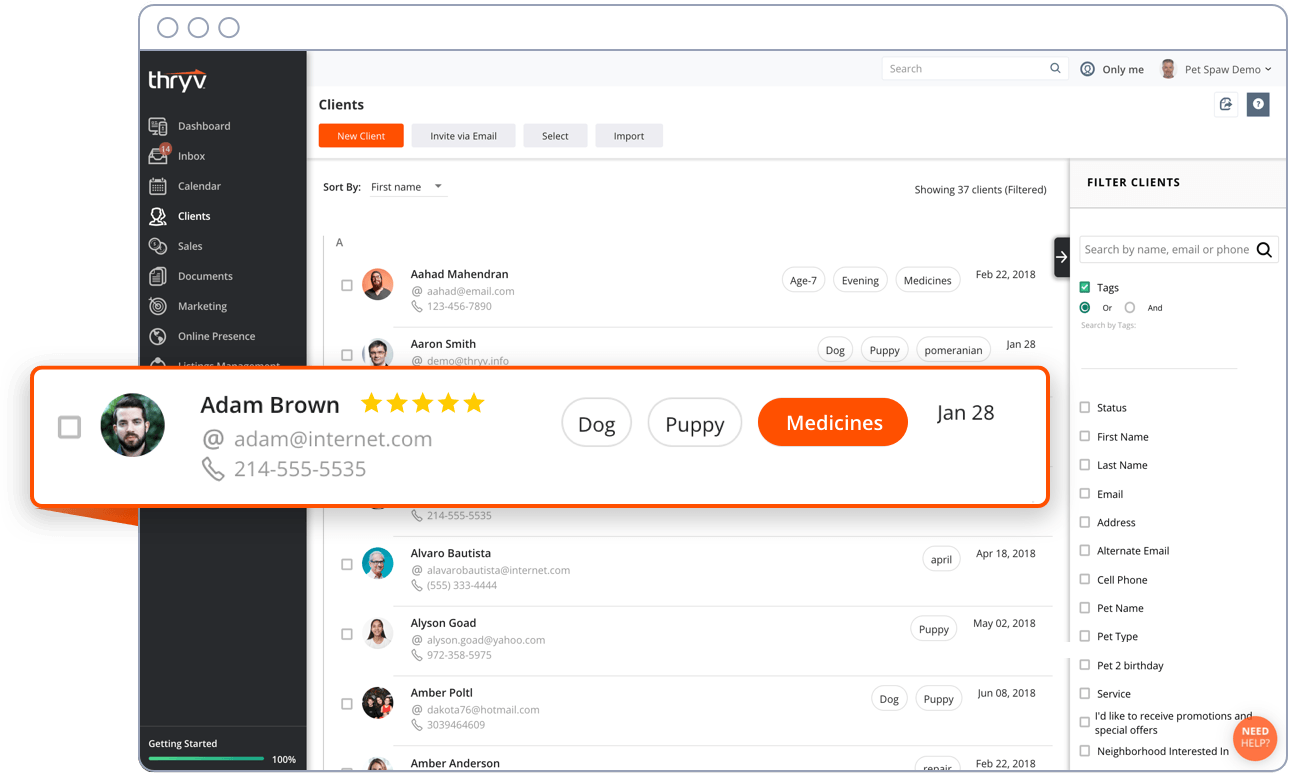Screen dimensions: 1290x774
Task: Click the export/share icon above the client list
Action: (x=1226, y=104)
